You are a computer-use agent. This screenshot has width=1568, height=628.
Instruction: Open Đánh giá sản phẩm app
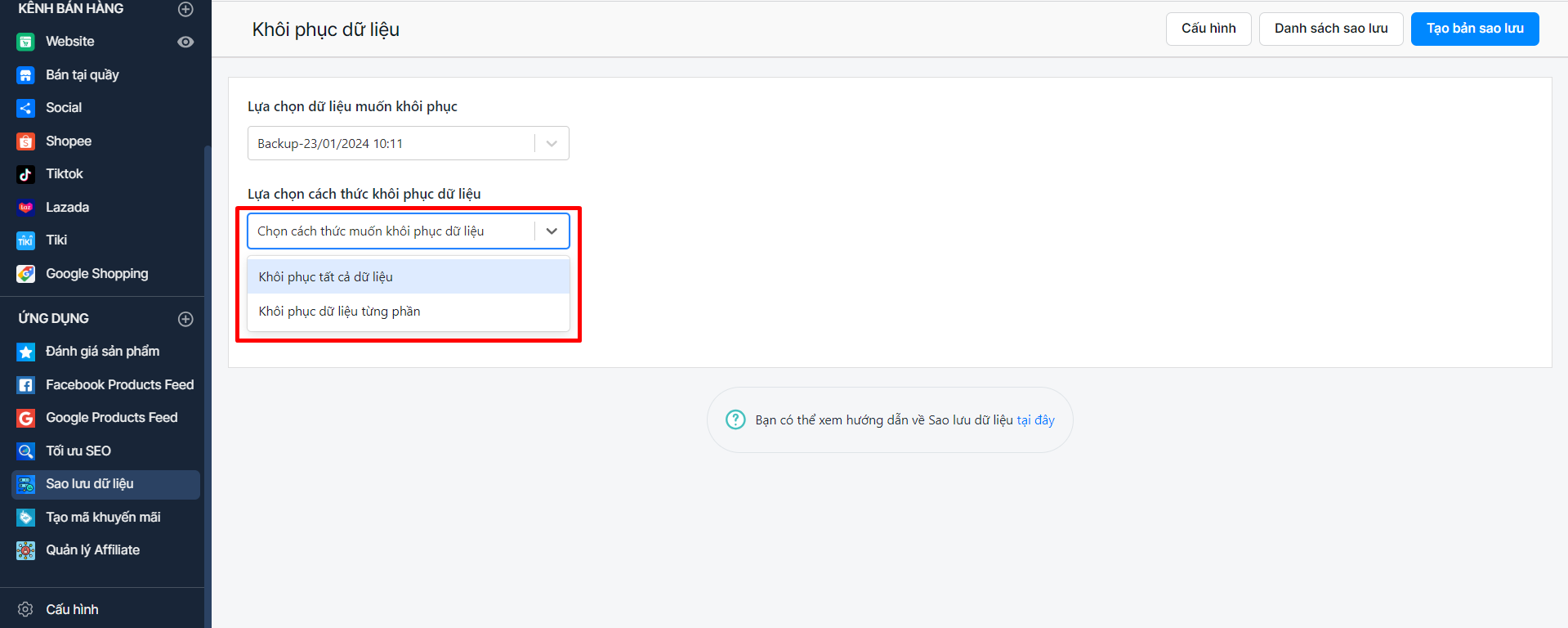click(x=103, y=352)
